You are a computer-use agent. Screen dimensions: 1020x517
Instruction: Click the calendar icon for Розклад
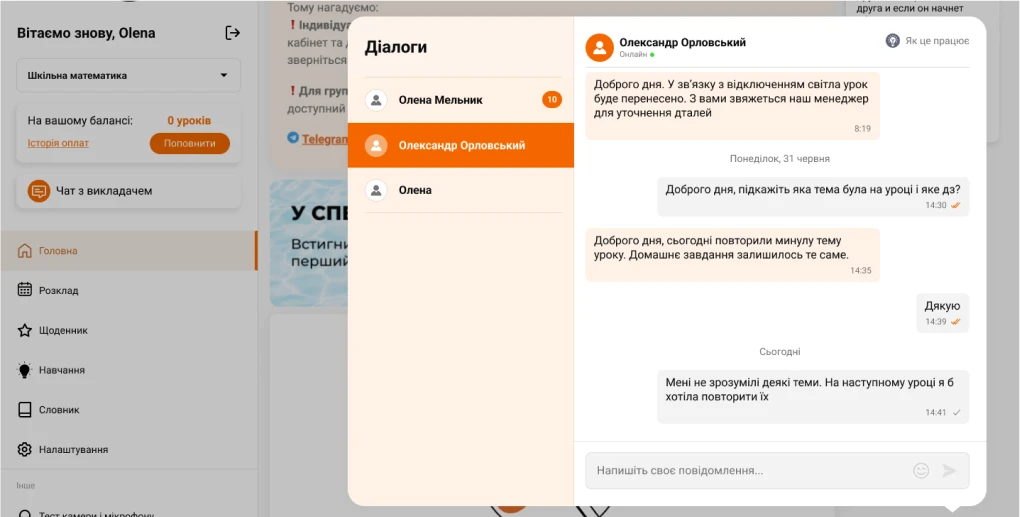pos(25,290)
